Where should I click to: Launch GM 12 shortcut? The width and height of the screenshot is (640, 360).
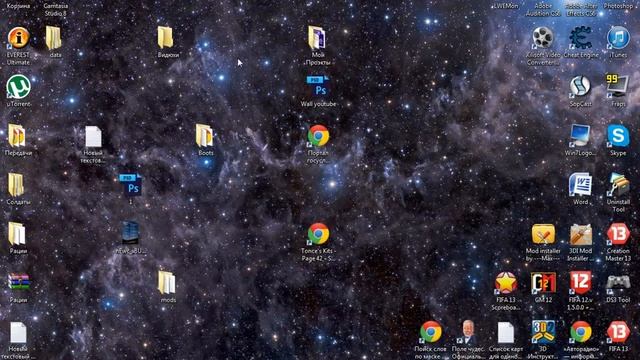[543, 283]
